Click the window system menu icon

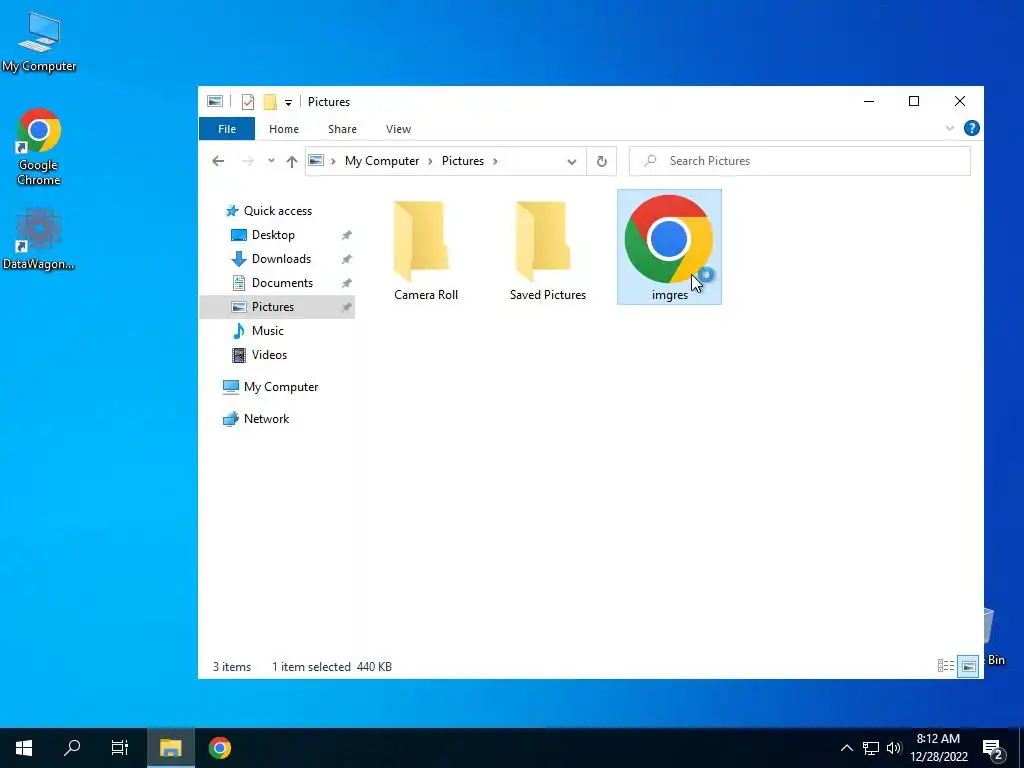point(214,101)
